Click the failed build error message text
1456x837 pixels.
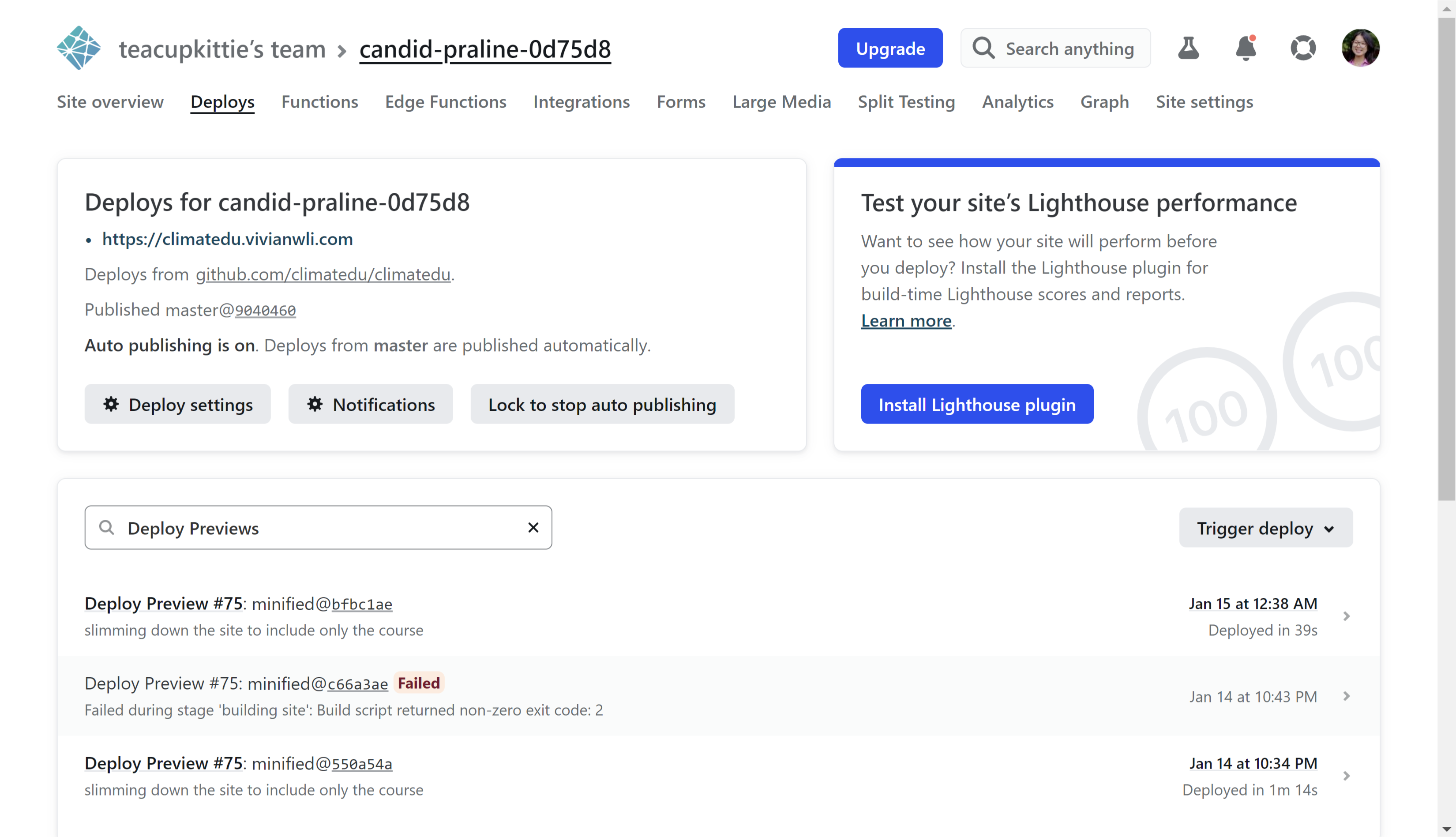coord(344,710)
